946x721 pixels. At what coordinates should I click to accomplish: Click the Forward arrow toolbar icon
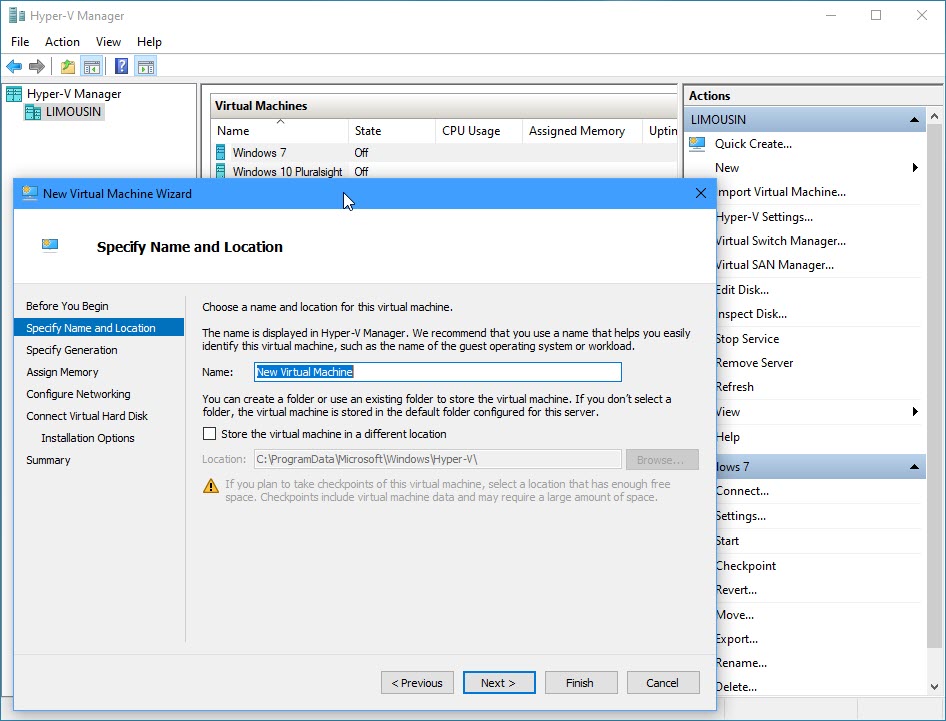(x=37, y=67)
